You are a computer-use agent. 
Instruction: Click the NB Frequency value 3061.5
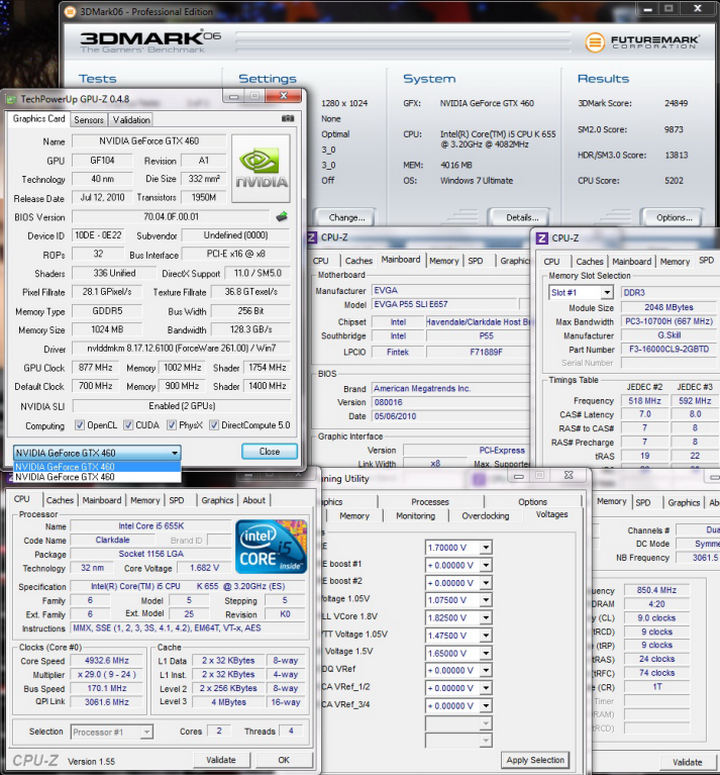point(698,558)
